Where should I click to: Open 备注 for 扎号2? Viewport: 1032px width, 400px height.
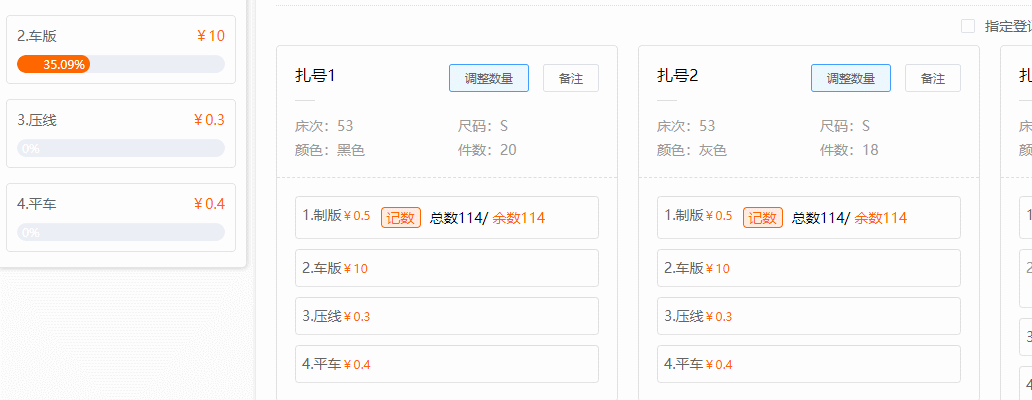[x=932, y=78]
